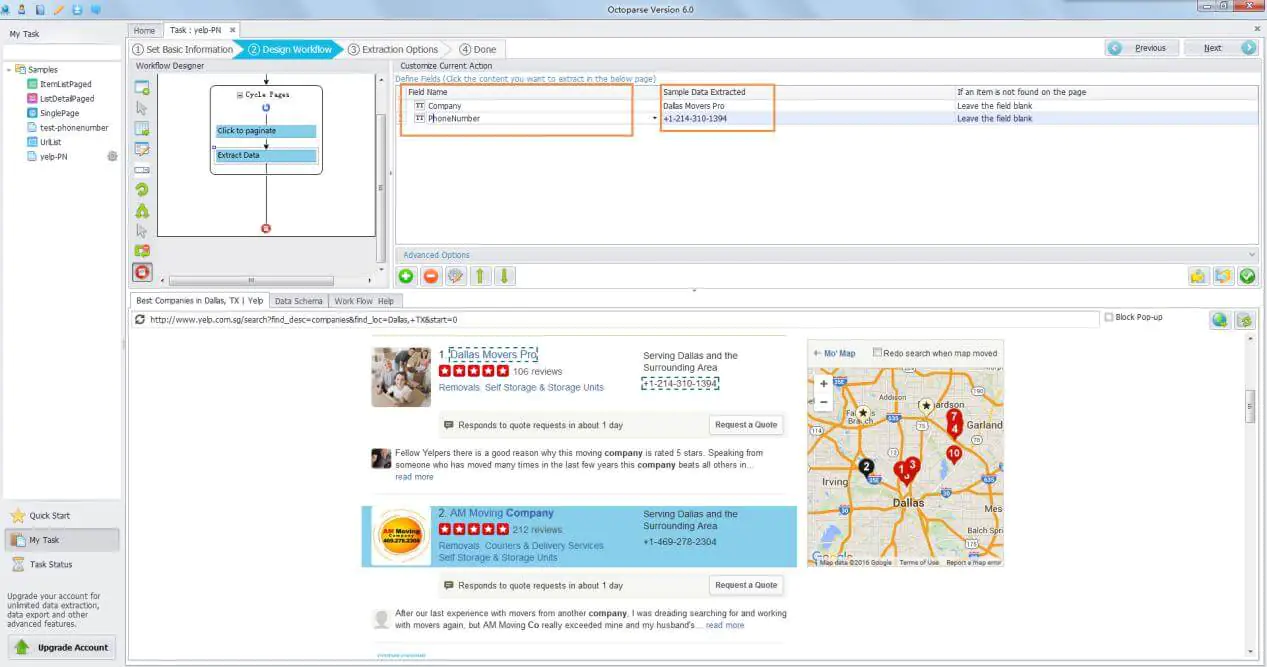Click the My Task search box

pos(62,51)
